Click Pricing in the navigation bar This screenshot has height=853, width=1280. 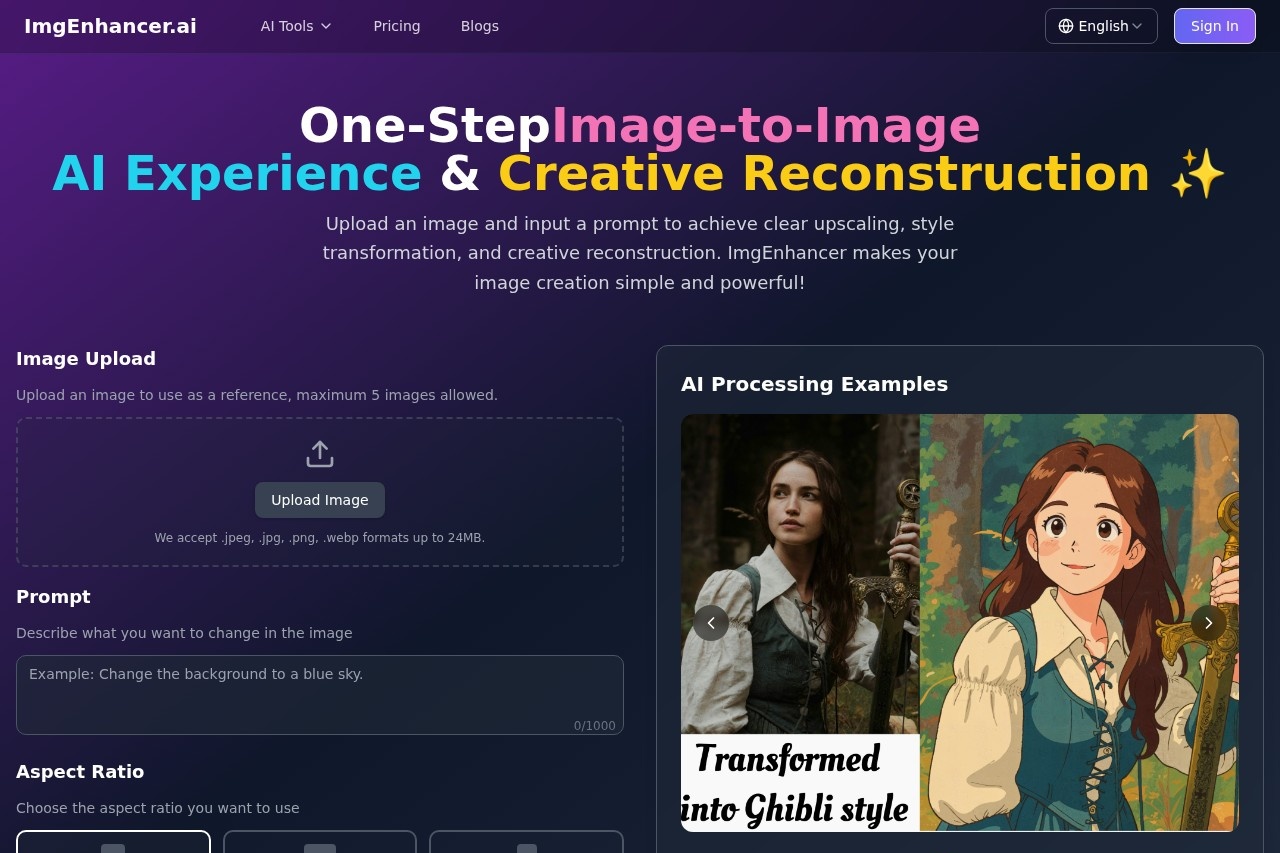pyautogui.click(x=397, y=26)
